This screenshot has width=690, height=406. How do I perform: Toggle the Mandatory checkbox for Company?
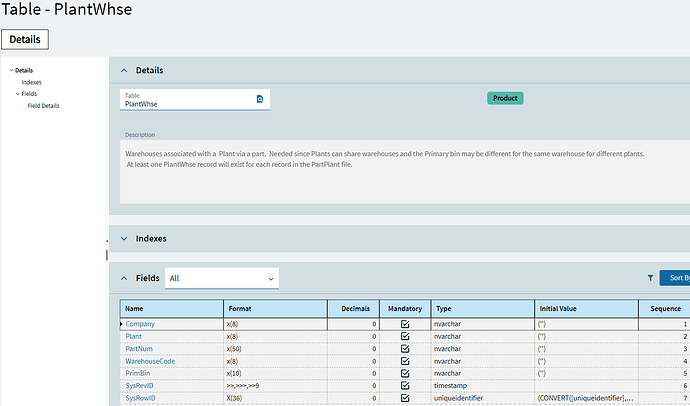click(405, 324)
